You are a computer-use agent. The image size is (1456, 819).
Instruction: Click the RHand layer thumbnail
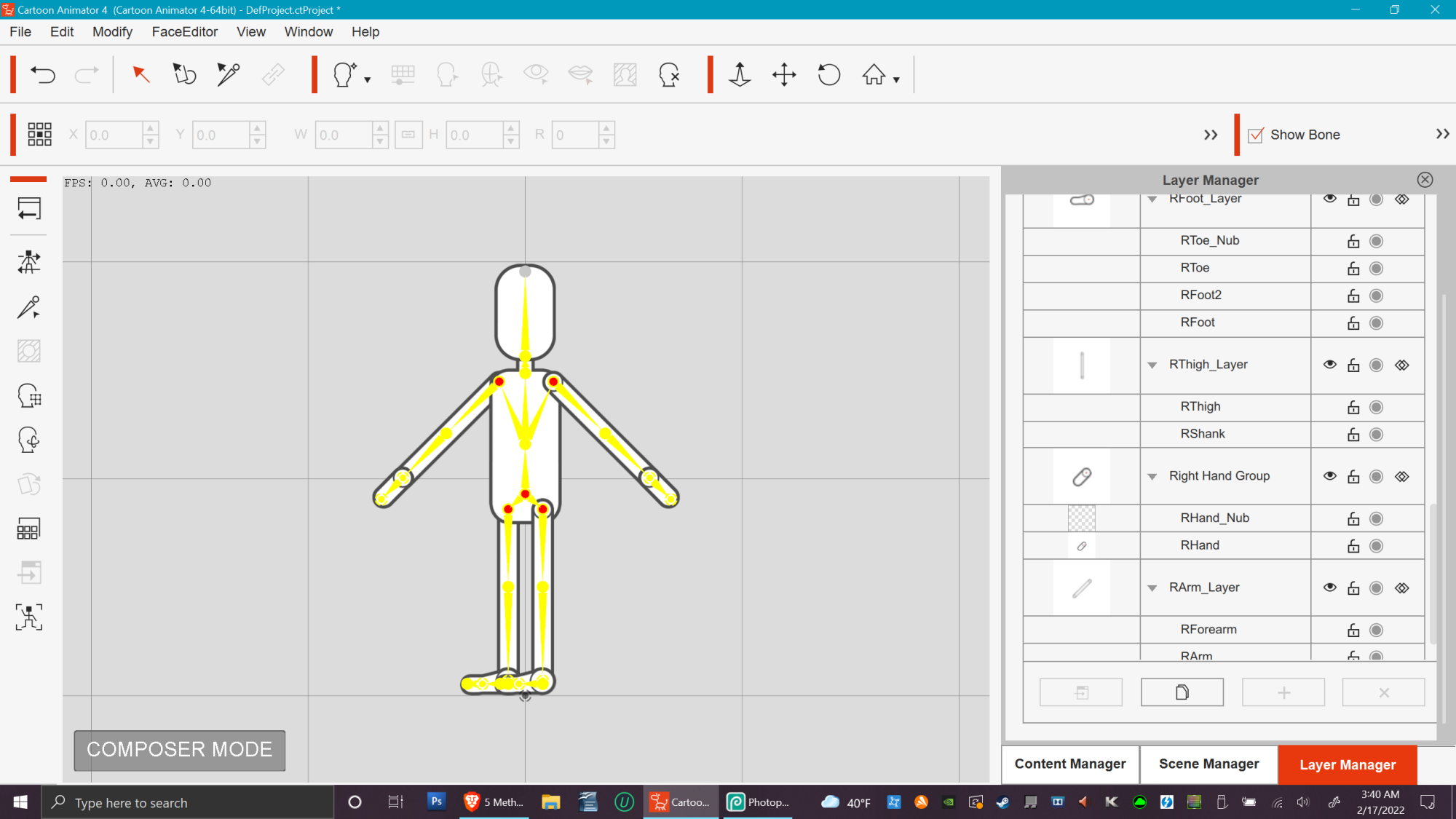pyautogui.click(x=1081, y=546)
